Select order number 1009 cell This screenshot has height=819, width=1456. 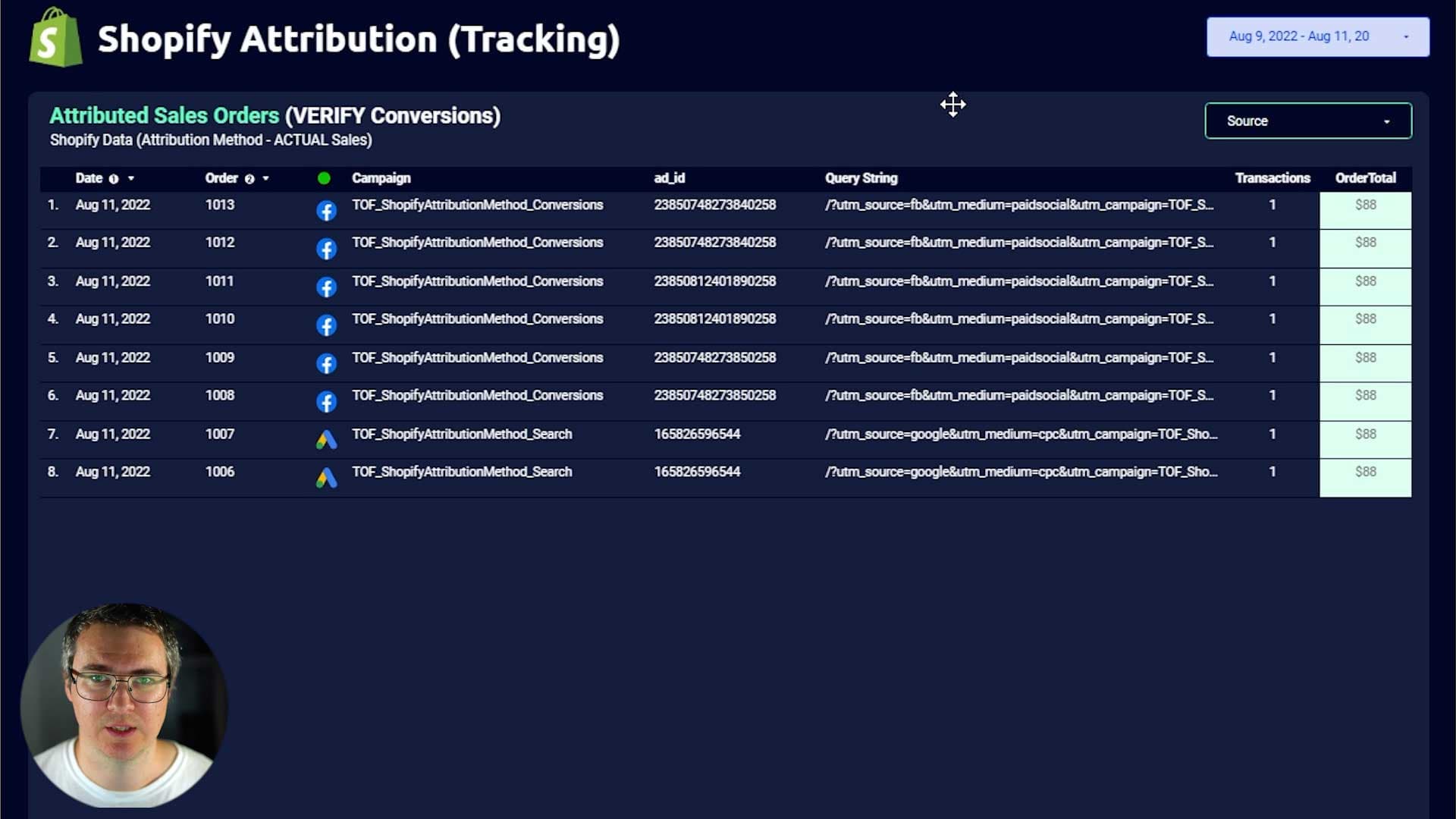pos(220,358)
